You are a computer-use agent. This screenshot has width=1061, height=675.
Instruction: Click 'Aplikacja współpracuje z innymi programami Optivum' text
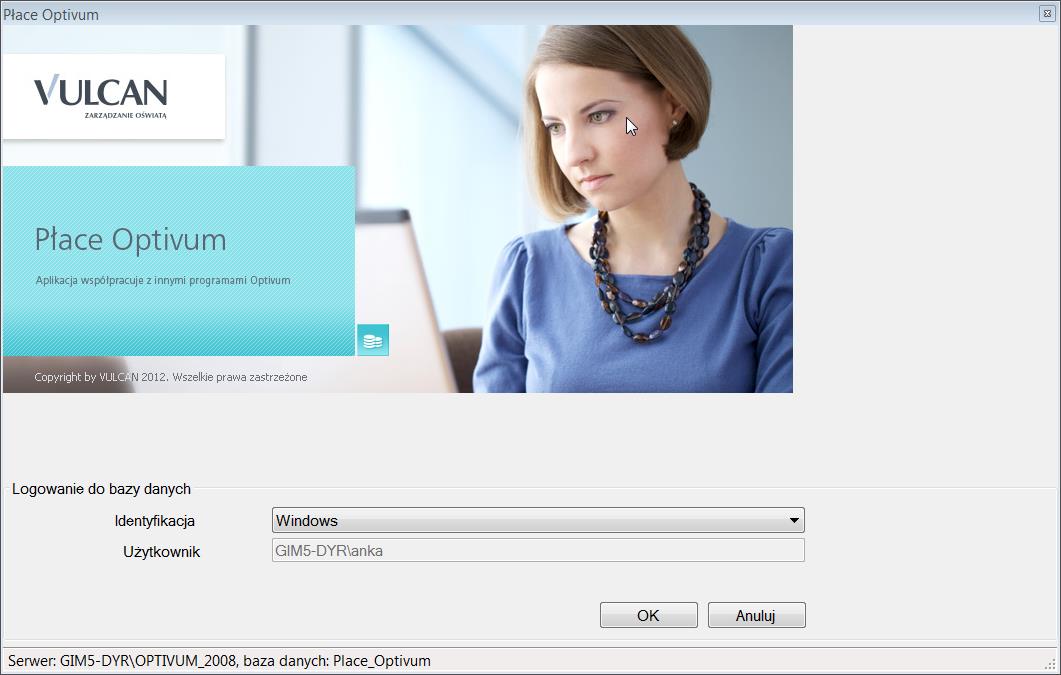click(163, 280)
